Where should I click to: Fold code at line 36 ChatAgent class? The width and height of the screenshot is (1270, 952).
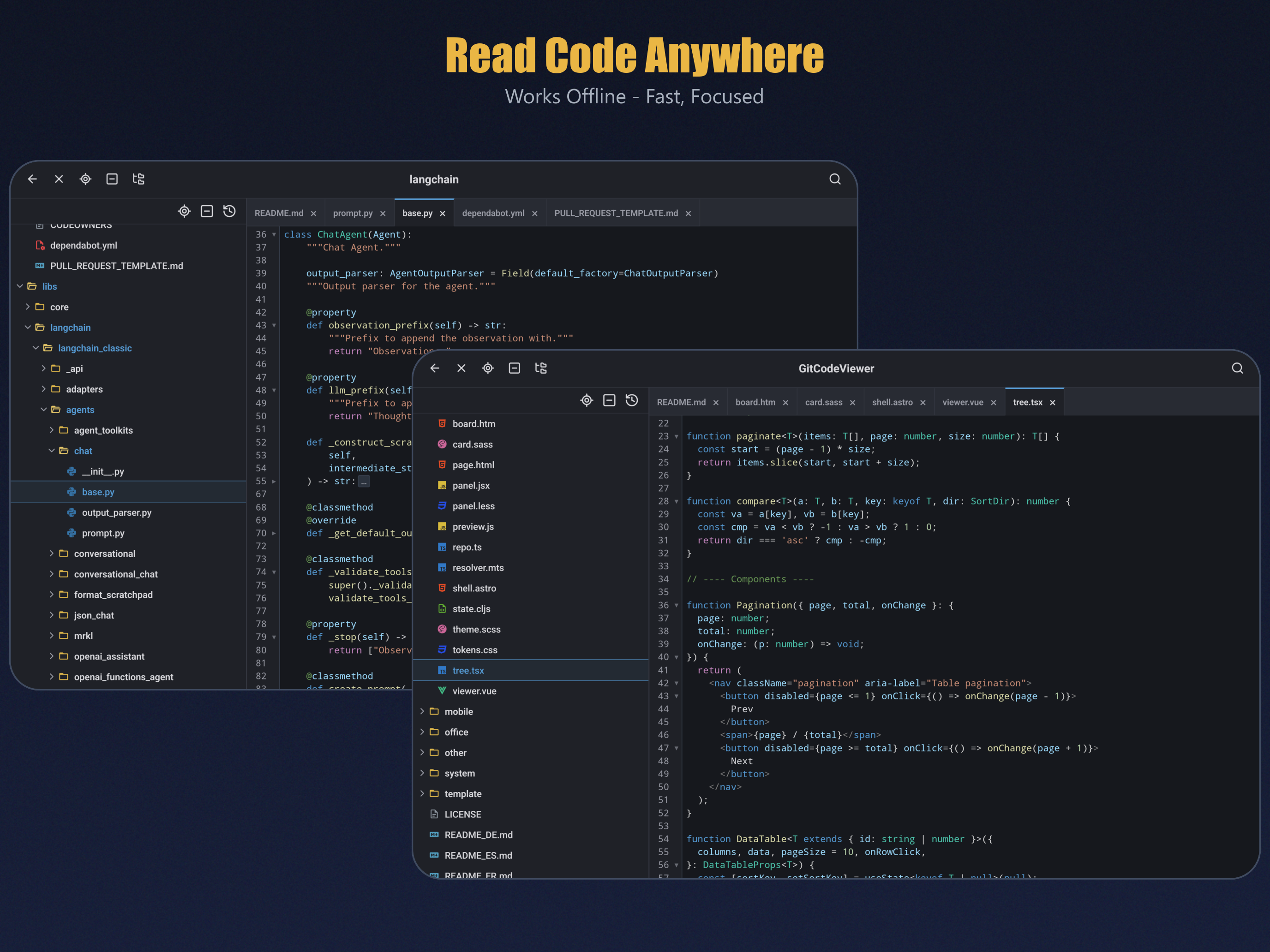[274, 235]
